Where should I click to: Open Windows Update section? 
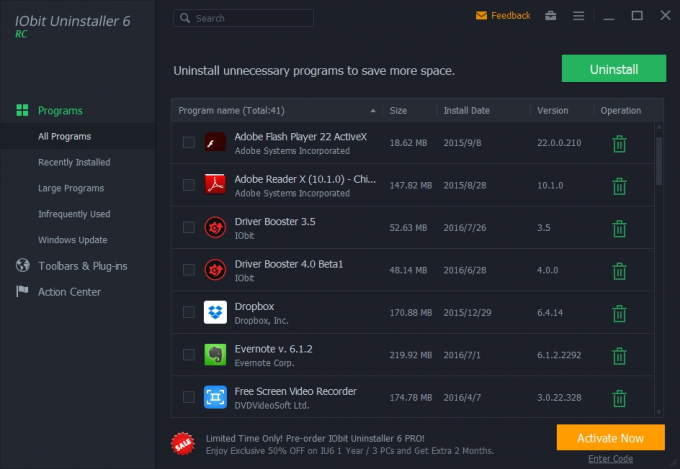(72, 240)
